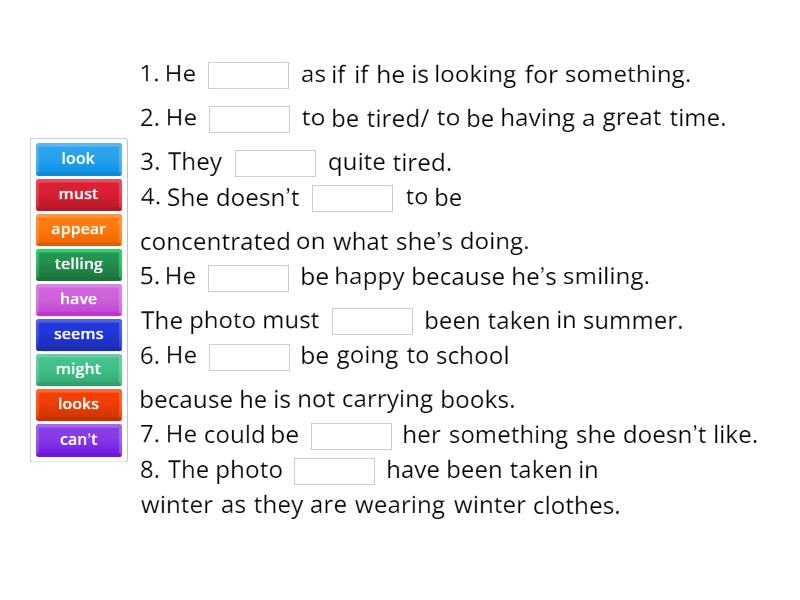Select the blank after 'She doesn't'
The width and height of the screenshot is (800, 600).
352,198
